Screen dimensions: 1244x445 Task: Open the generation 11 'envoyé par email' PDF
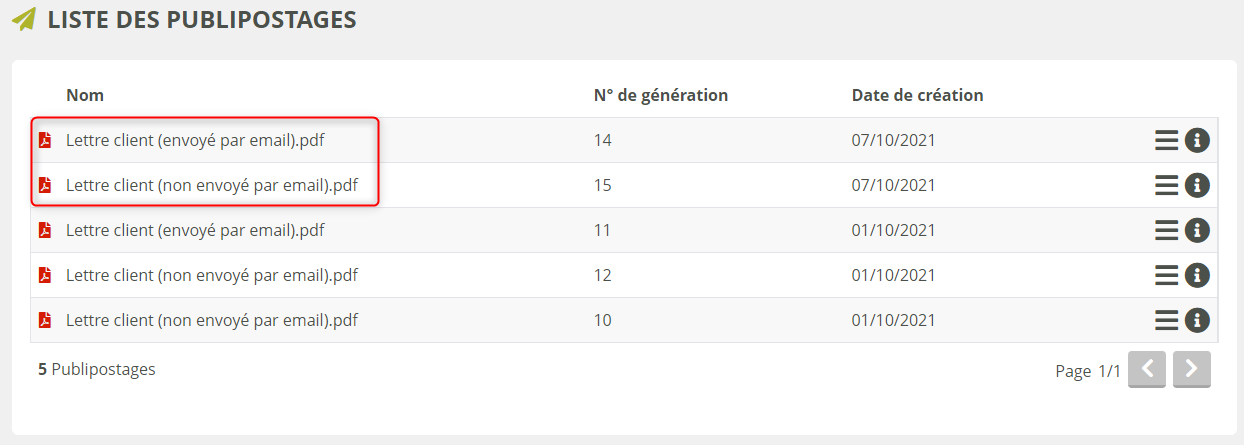[195, 230]
